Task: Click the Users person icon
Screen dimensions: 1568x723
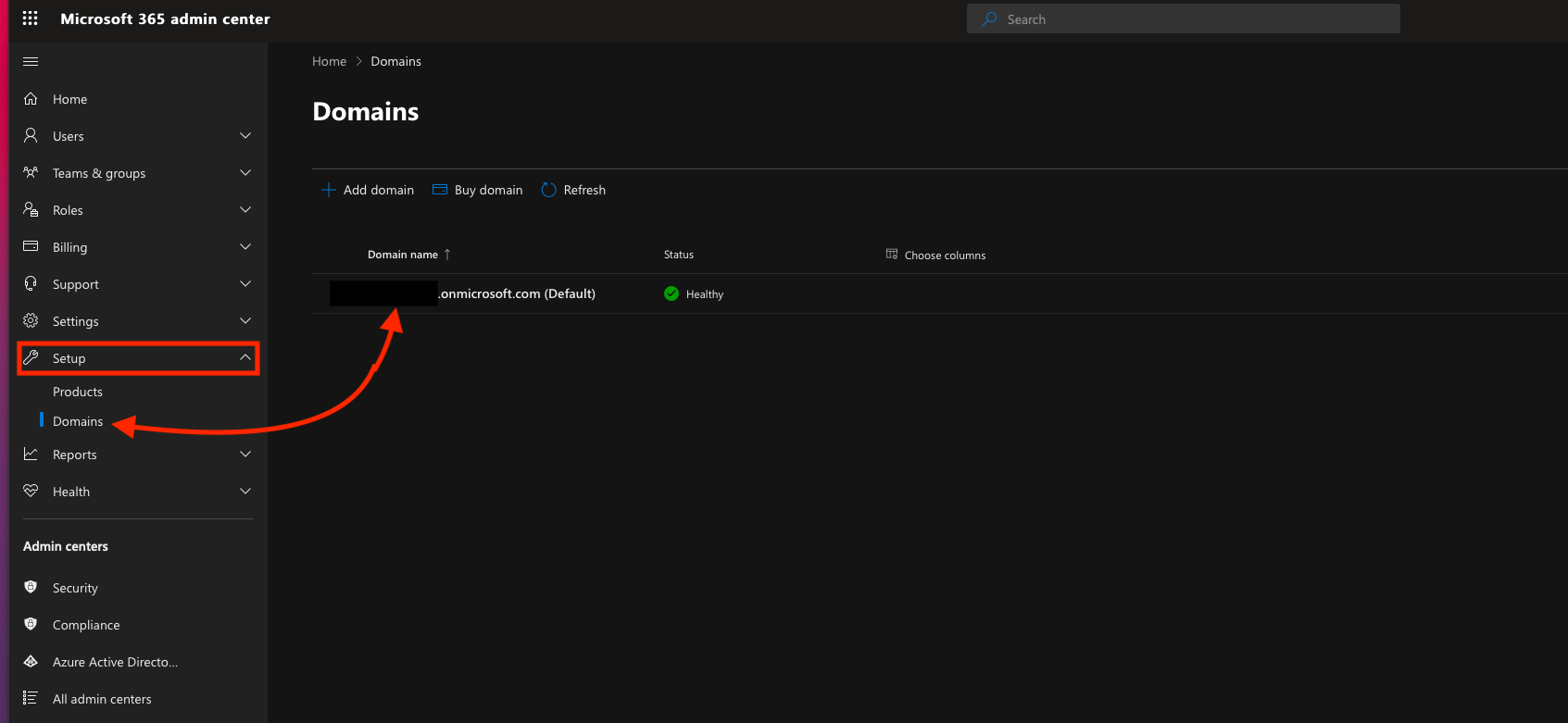Action: click(x=31, y=135)
